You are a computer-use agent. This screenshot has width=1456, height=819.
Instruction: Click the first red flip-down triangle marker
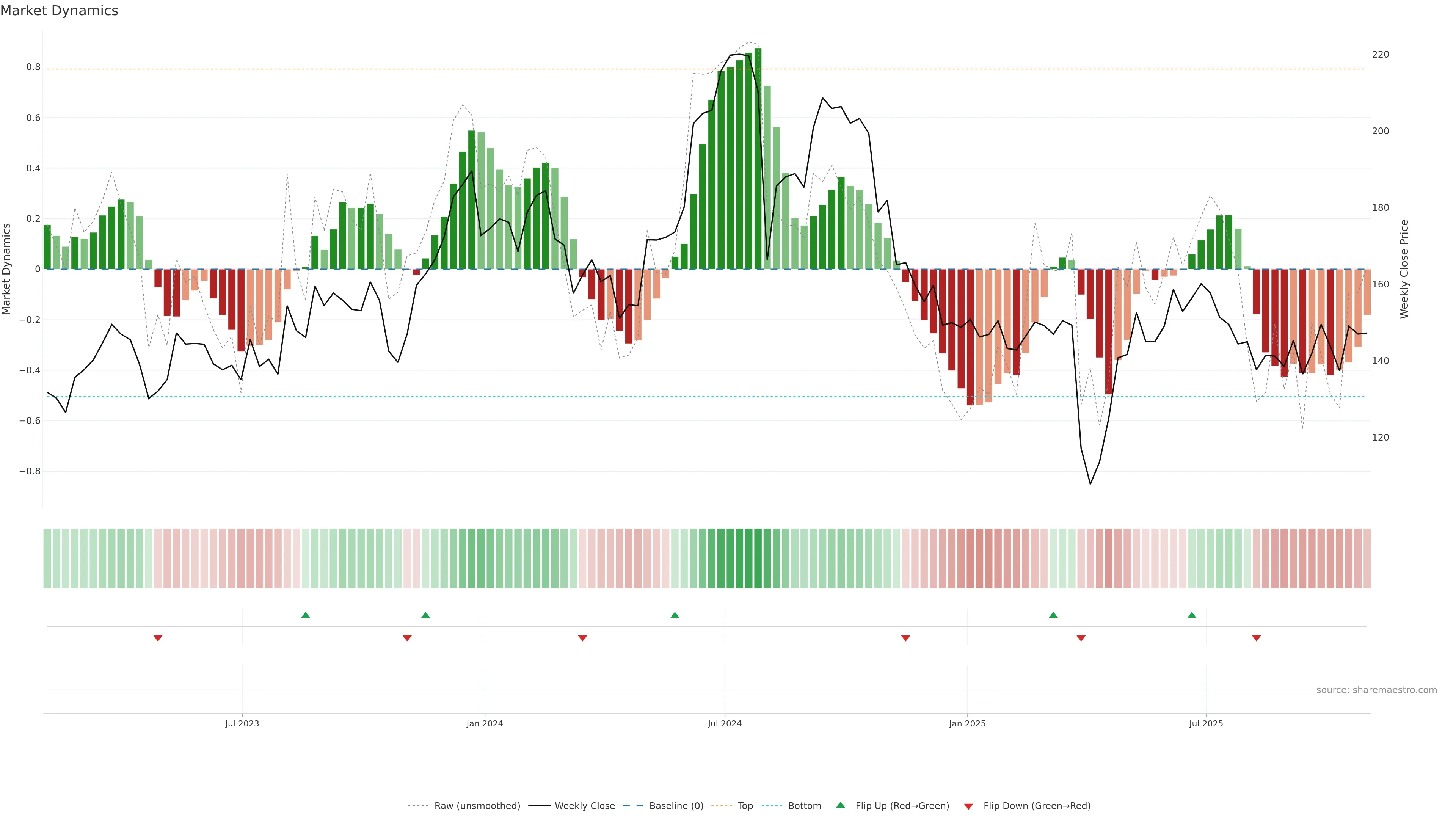tap(158, 638)
